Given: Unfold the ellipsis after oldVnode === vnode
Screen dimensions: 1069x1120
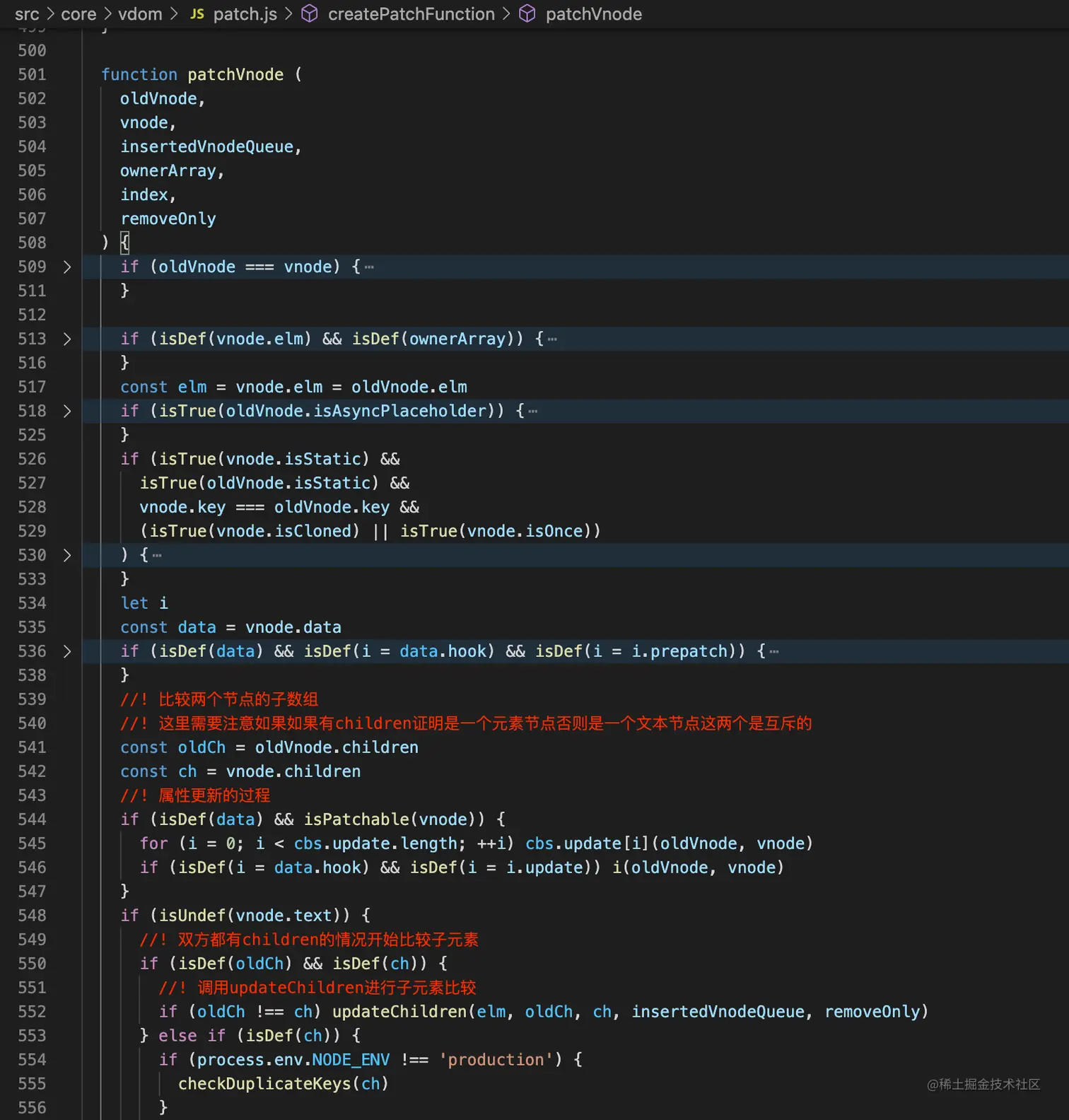Looking at the screenshot, I should [x=369, y=267].
